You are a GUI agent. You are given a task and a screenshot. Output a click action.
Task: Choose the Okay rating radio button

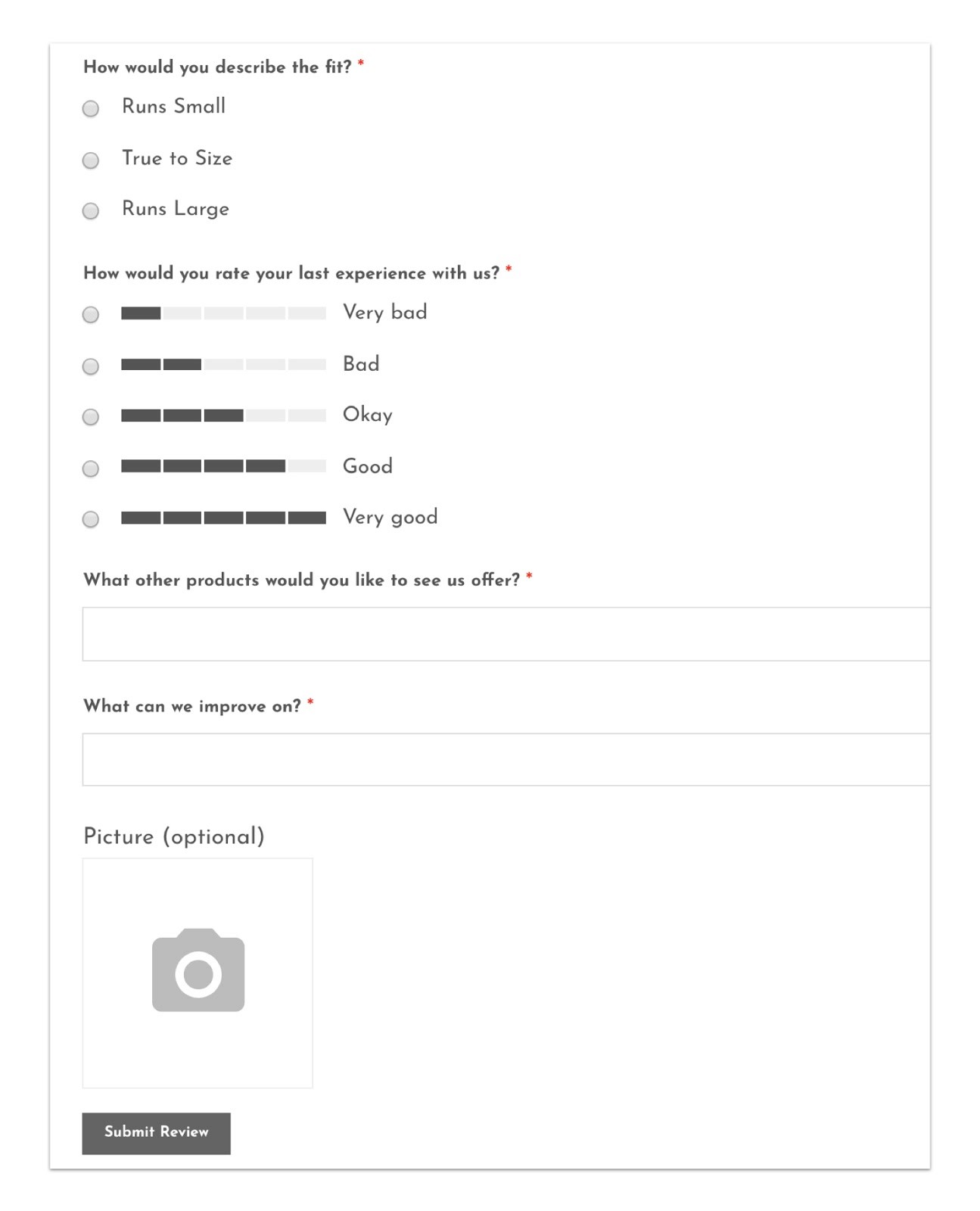pos(91,417)
